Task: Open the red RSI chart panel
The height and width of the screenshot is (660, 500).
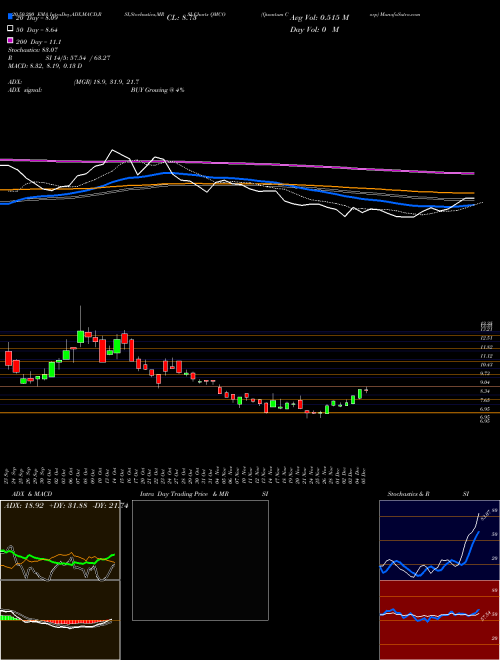Action: [439, 620]
